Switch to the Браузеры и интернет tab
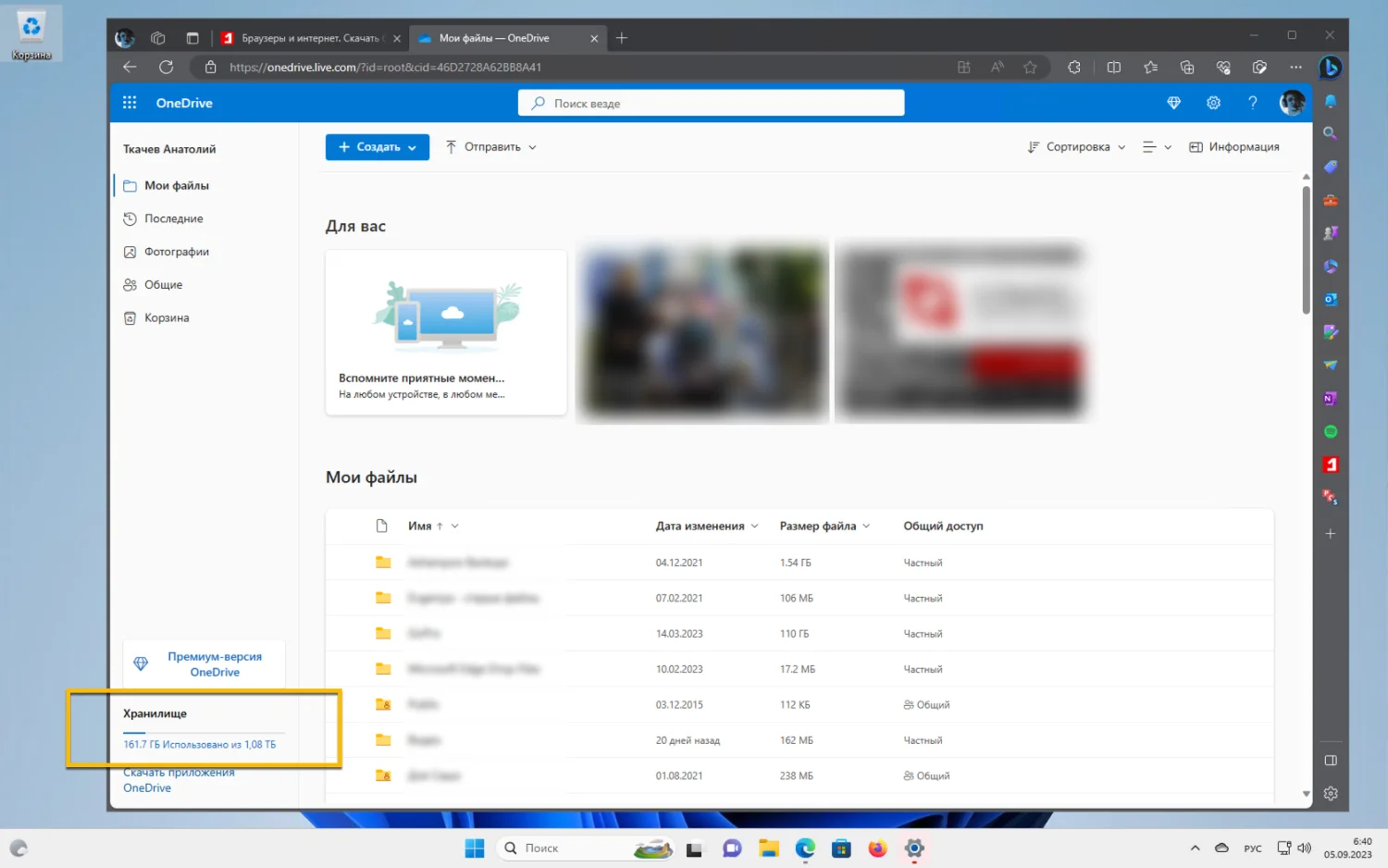 [x=309, y=38]
